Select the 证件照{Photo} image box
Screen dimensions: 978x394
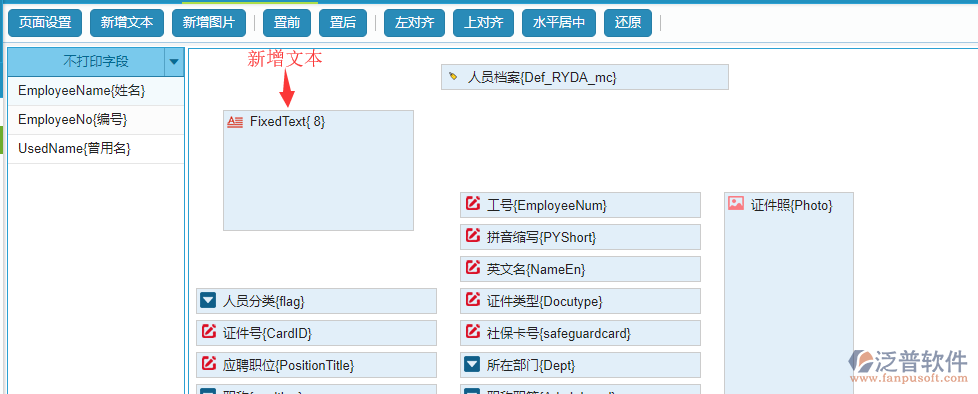[789, 293]
